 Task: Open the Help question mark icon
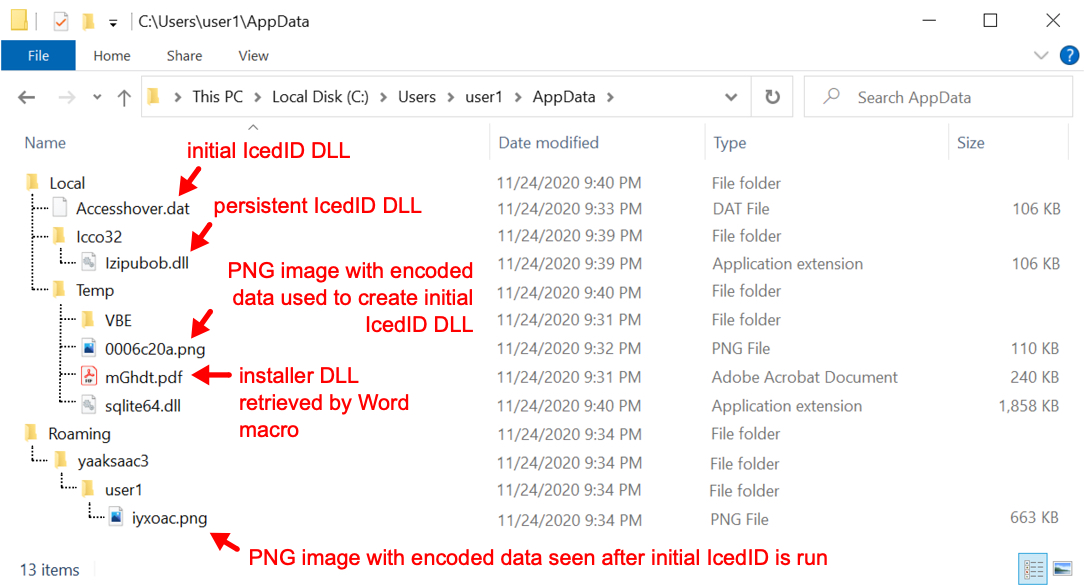pos(1069,55)
